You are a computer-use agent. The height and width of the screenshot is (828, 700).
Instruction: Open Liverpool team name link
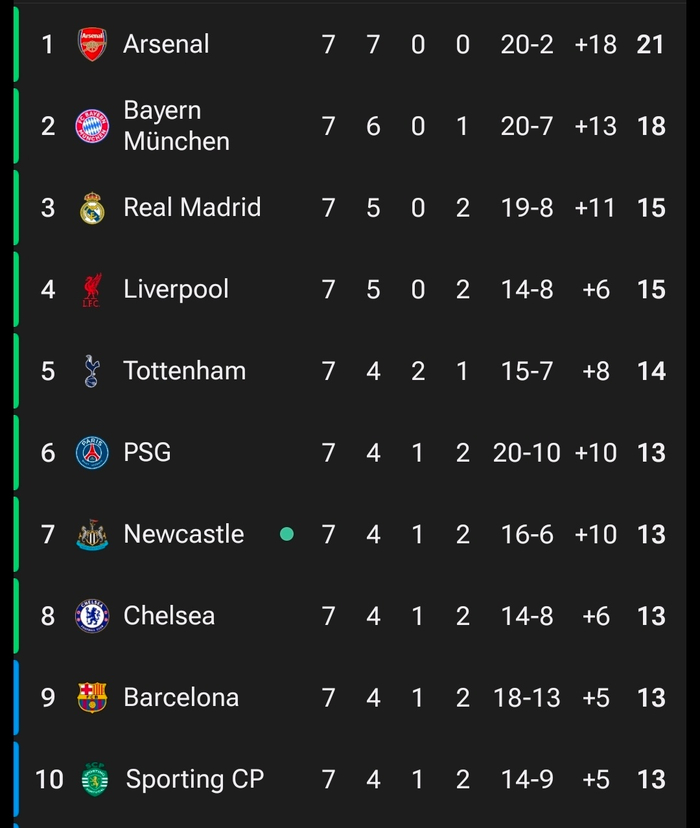coord(176,289)
